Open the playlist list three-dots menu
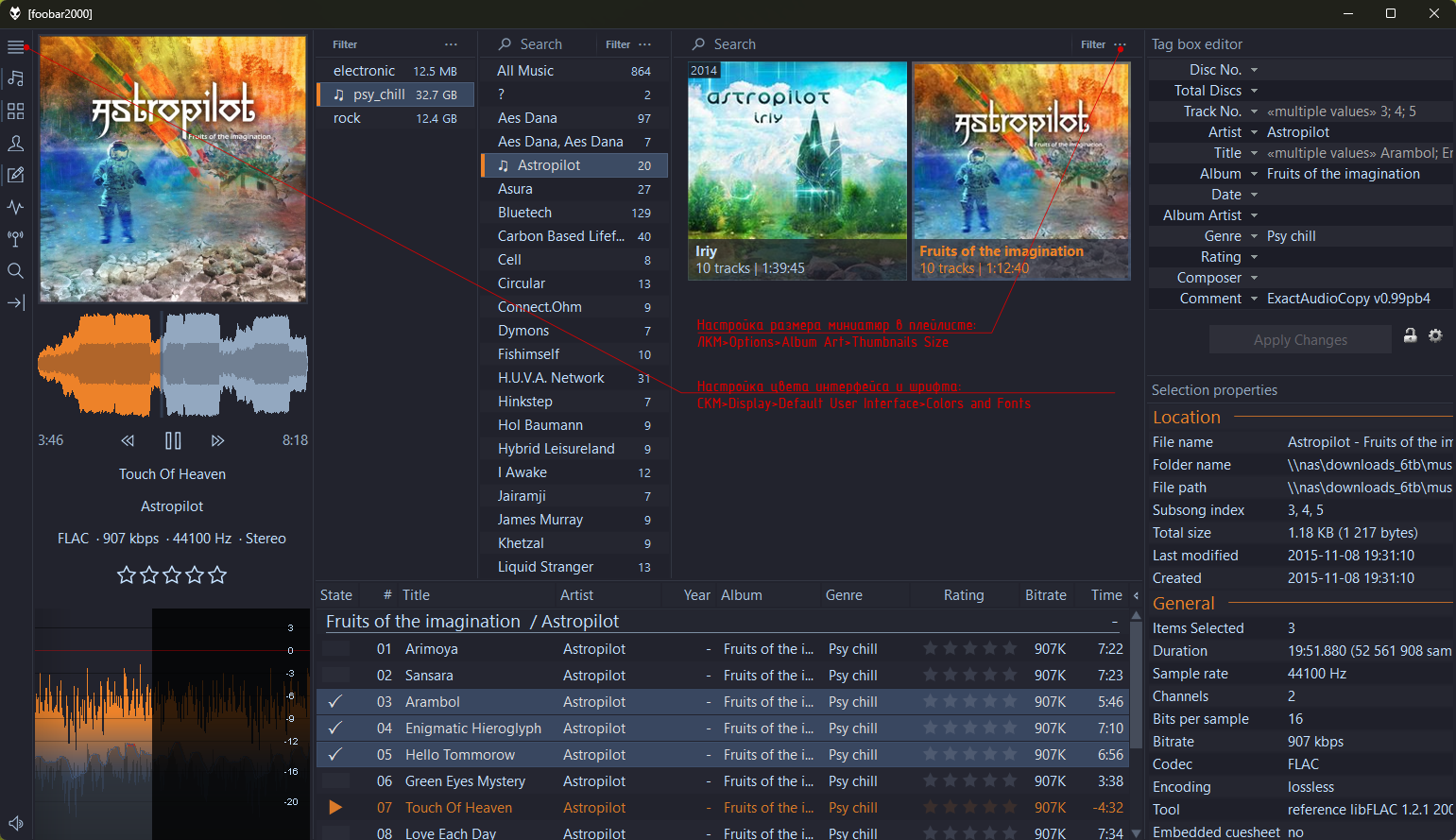The height and width of the screenshot is (840, 1456). [x=452, y=44]
